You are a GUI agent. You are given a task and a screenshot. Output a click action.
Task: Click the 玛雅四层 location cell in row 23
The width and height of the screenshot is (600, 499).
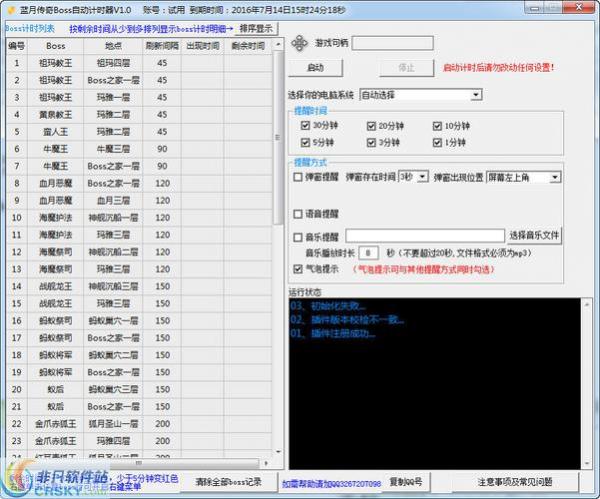(x=113, y=441)
